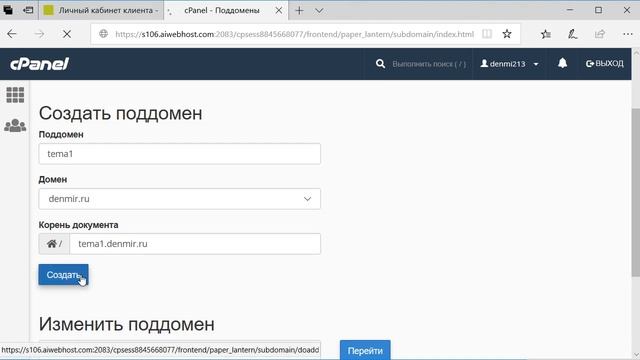The height and width of the screenshot is (360, 640).
Task: Click the Создать поддомен heading
Action: point(120,113)
